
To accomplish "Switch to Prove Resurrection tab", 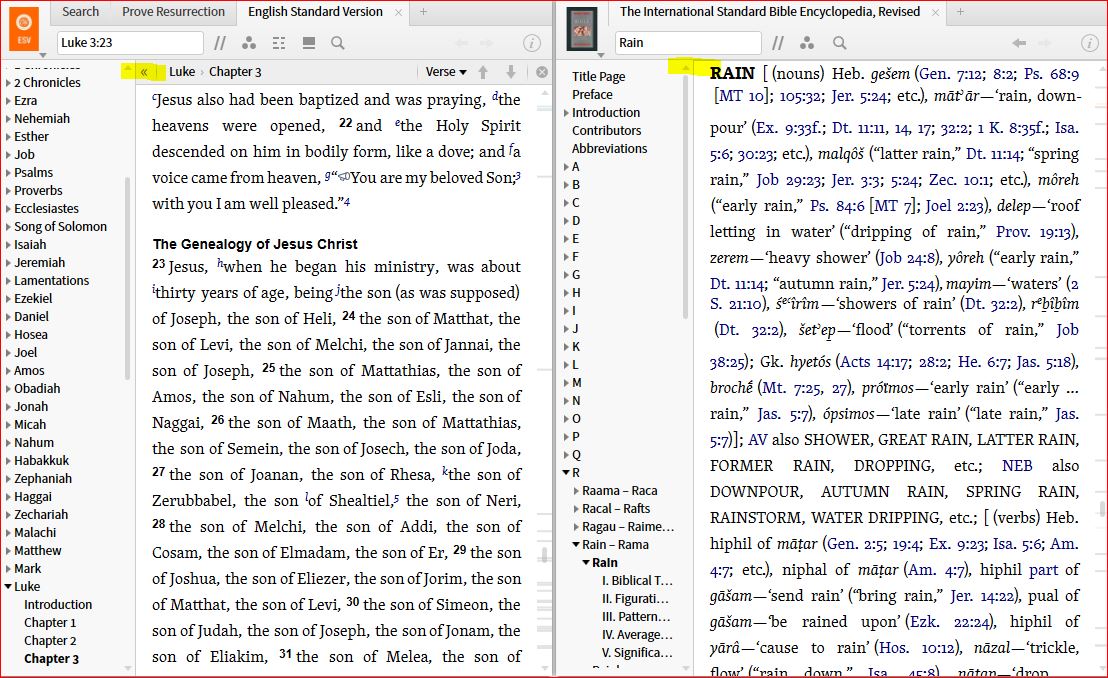I will 173,11.
